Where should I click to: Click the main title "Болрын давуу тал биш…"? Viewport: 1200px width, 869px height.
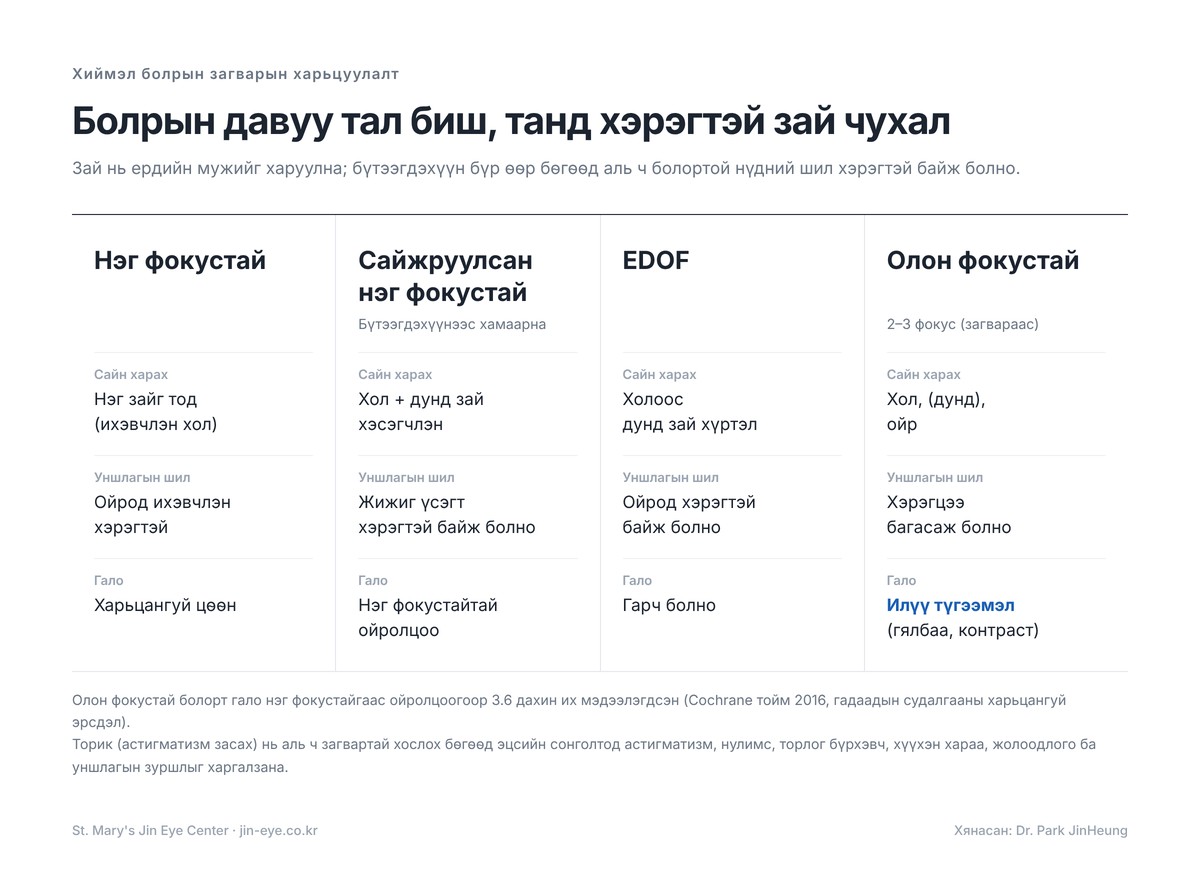(511, 122)
